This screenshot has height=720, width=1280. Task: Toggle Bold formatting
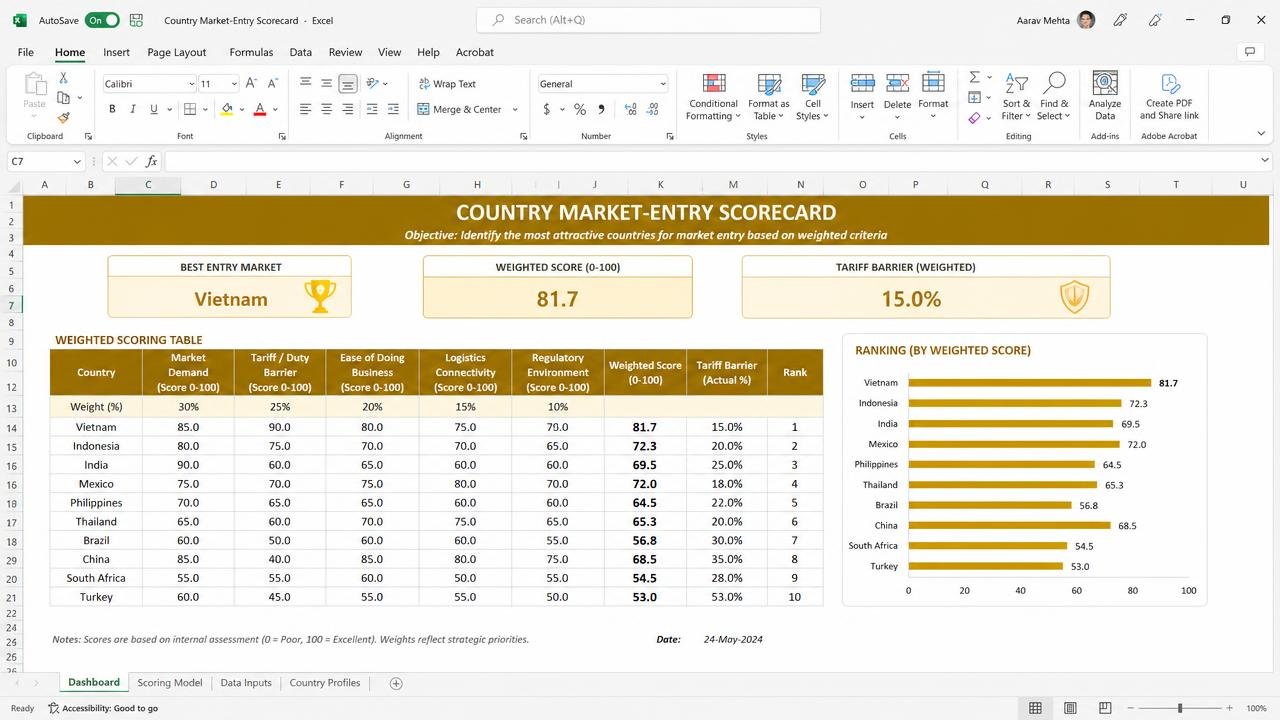pos(112,109)
